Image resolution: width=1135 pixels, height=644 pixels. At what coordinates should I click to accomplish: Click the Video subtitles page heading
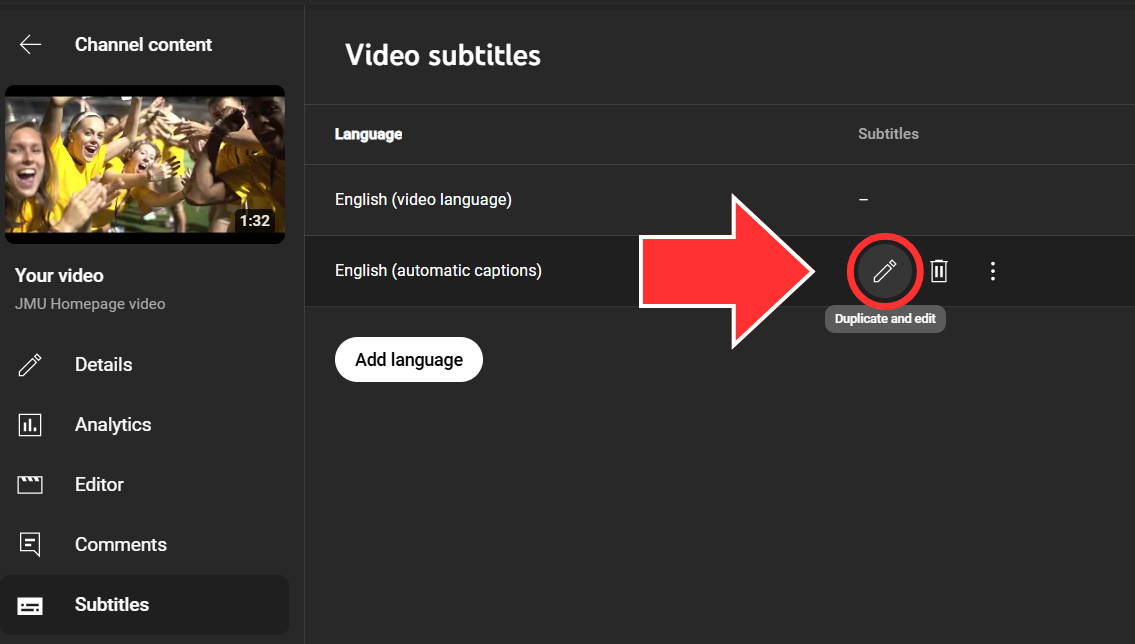click(443, 55)
